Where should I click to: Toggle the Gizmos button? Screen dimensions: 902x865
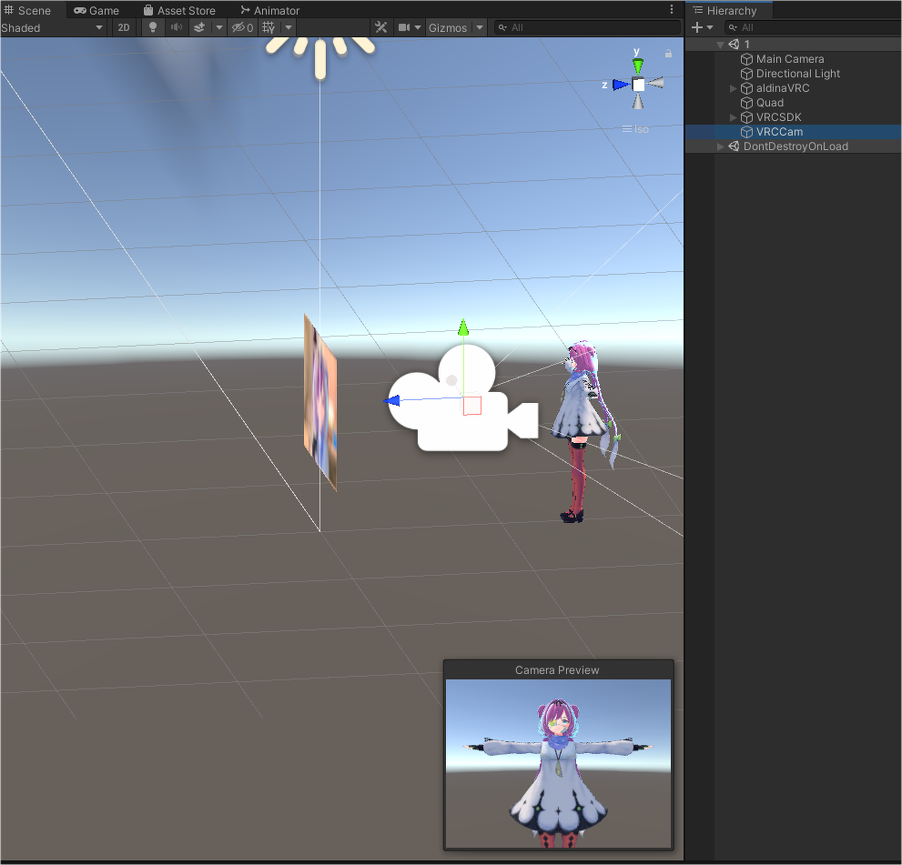tap(448, 27)
